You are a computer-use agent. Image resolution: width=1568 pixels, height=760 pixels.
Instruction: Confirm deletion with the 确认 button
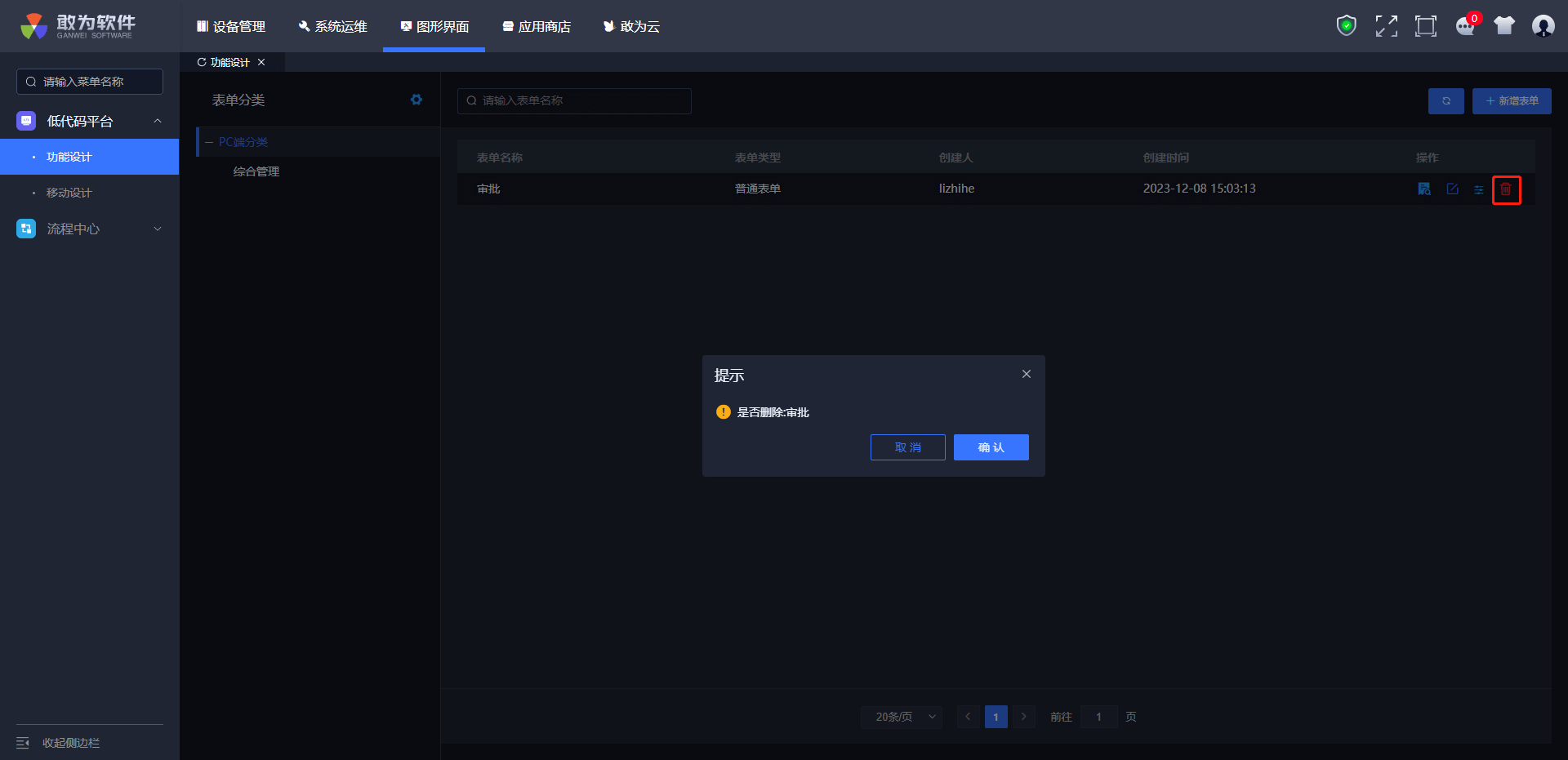click(991, 447)
